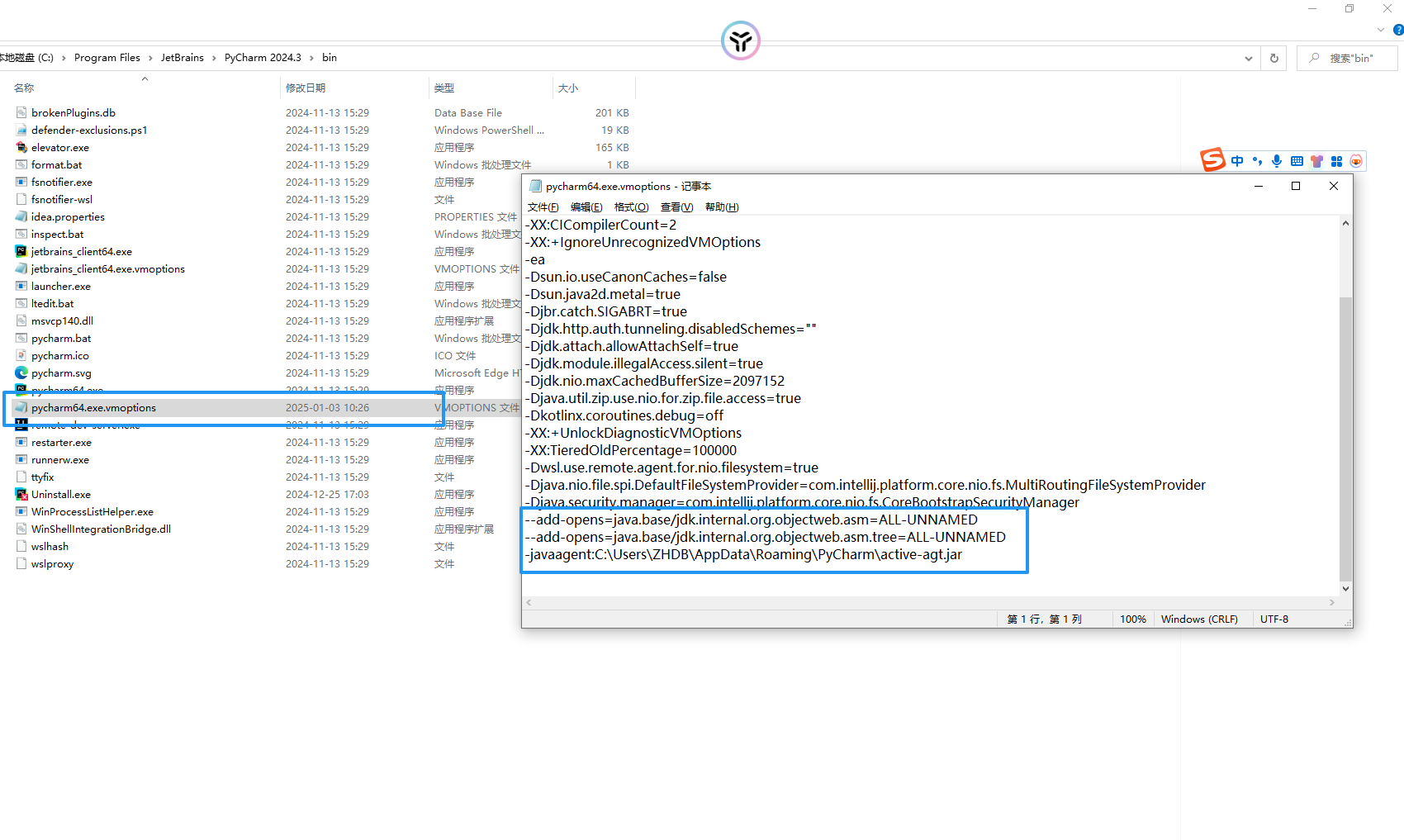The image size is (1404, 840).
Task: Expand address bar history dropdown
Action: [1248, 58]
